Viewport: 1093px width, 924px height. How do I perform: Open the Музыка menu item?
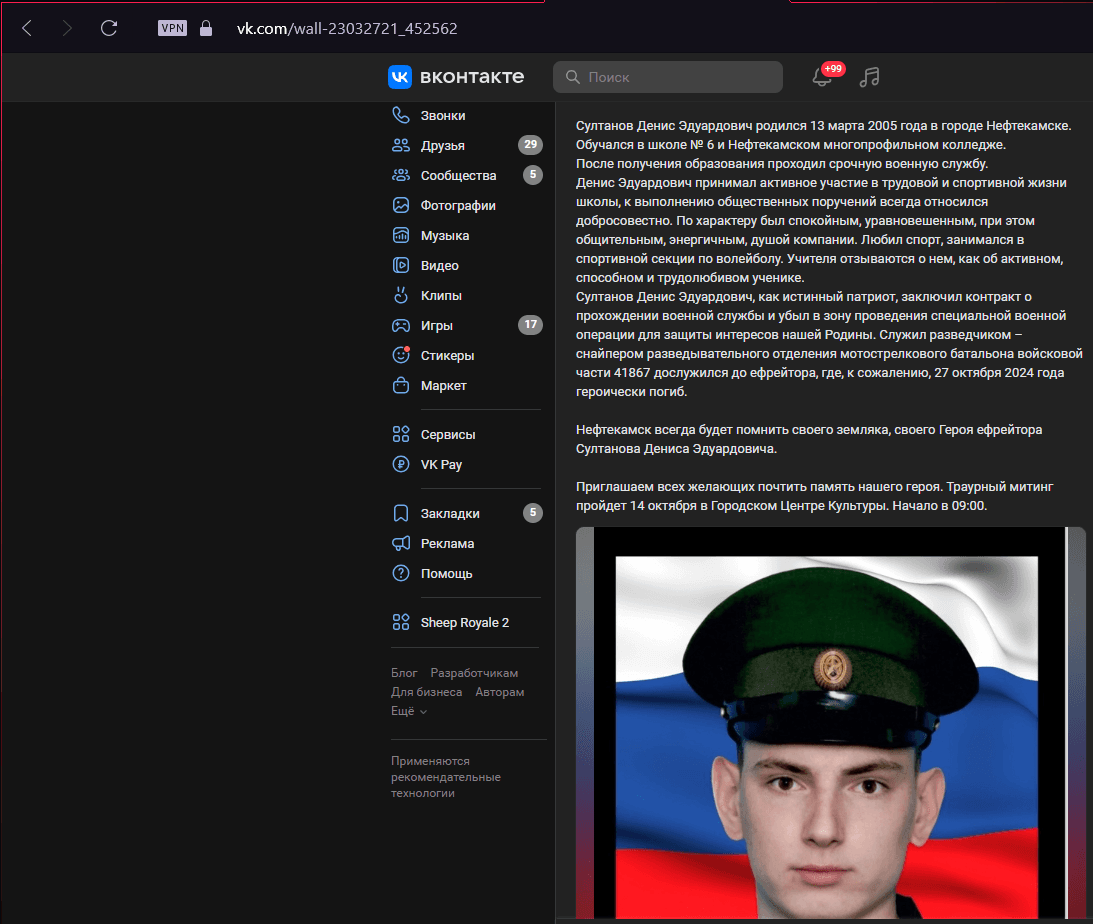click(x=445, y=236)
